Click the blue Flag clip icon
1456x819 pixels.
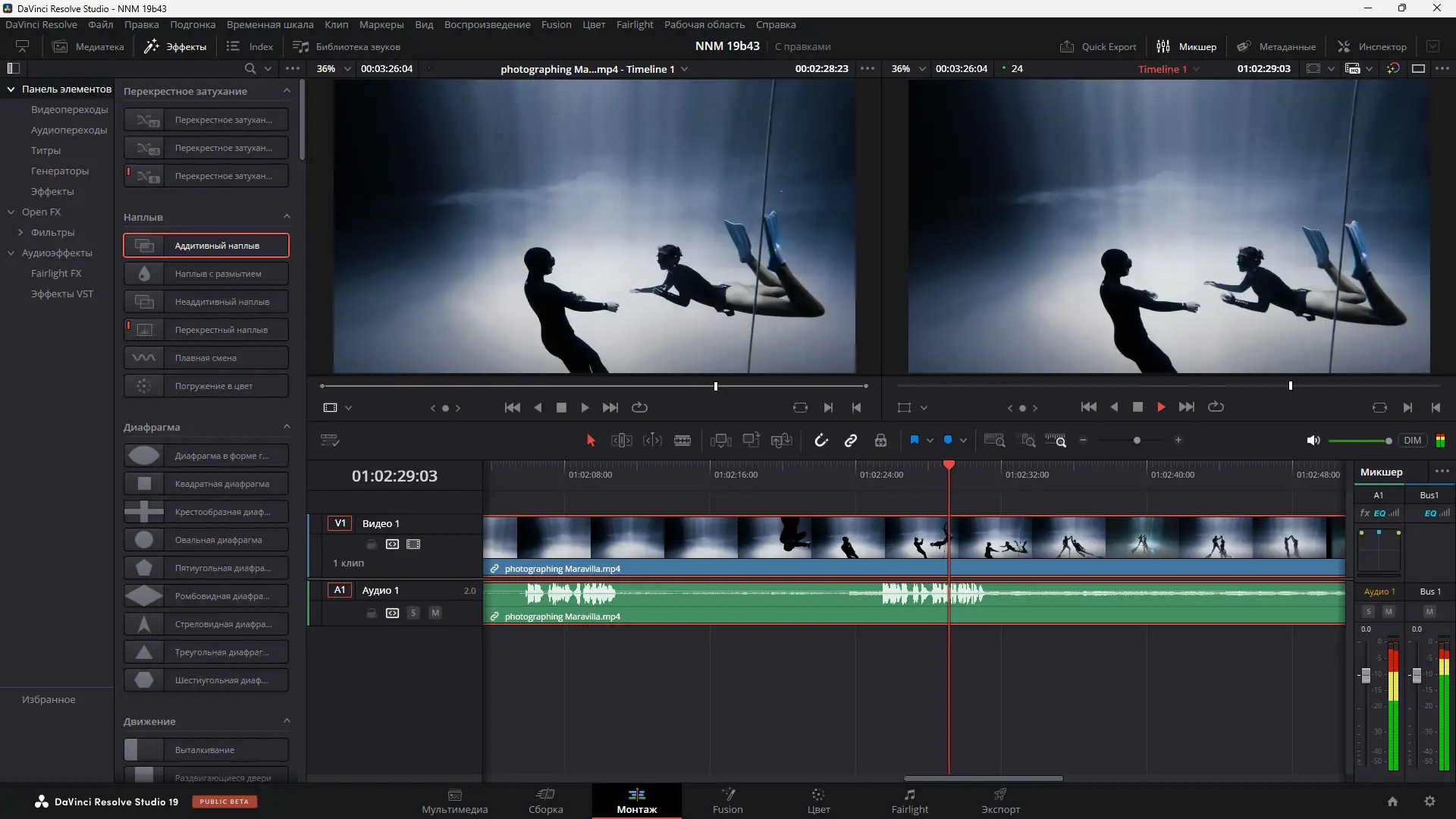point(914,440)
